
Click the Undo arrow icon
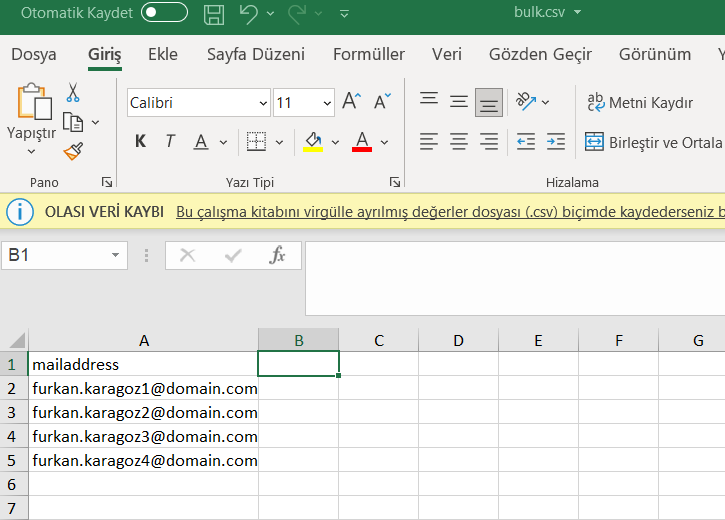(249, 13)
